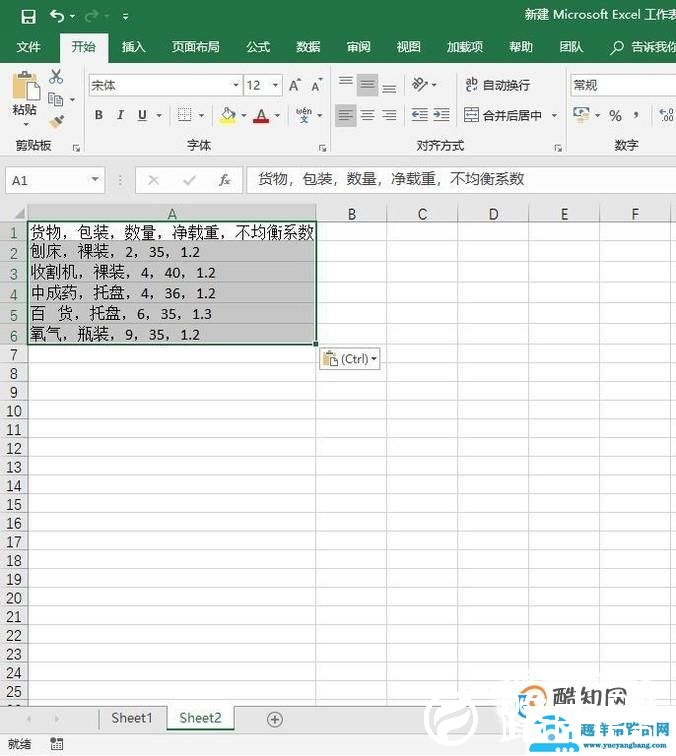This screenshot has height=756, width=676.
Task: Decrease font size with the smaller A
Action: pyautogui.click(x=316, y=85)
